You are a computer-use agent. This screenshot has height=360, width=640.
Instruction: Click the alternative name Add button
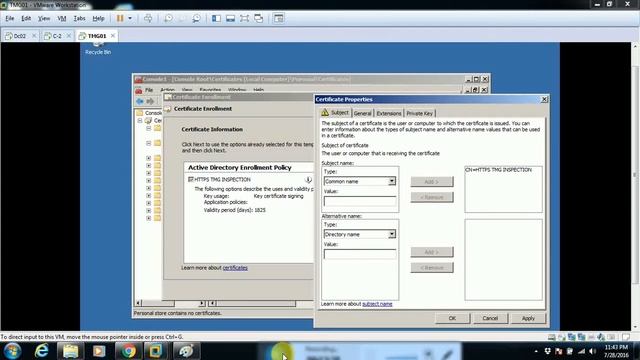point(432,252)
